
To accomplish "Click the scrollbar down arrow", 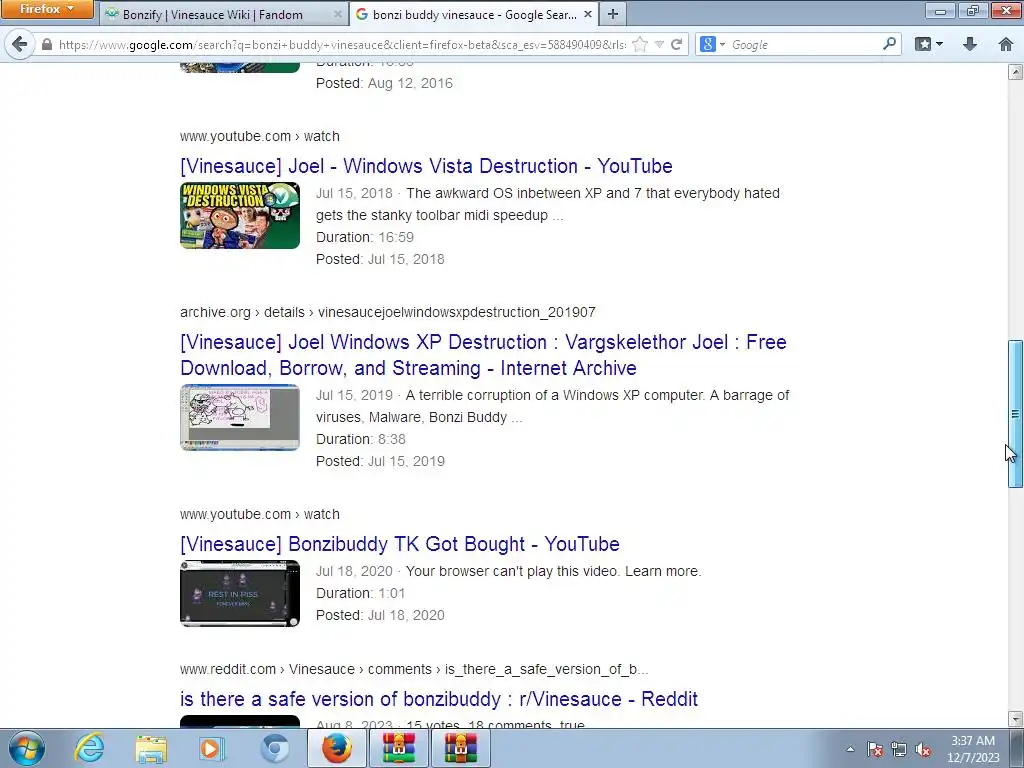I will (x=1015, y=719).
